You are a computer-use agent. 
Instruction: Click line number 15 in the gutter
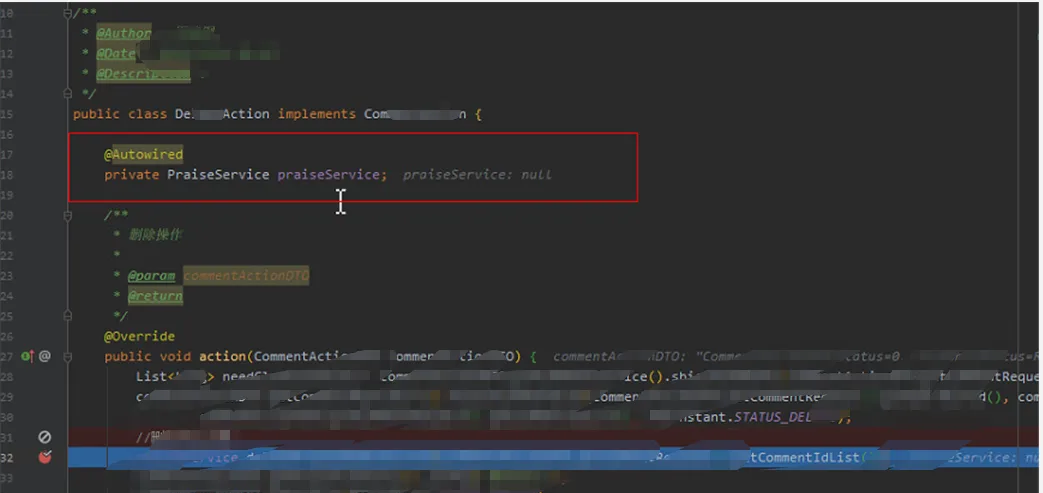7,114
